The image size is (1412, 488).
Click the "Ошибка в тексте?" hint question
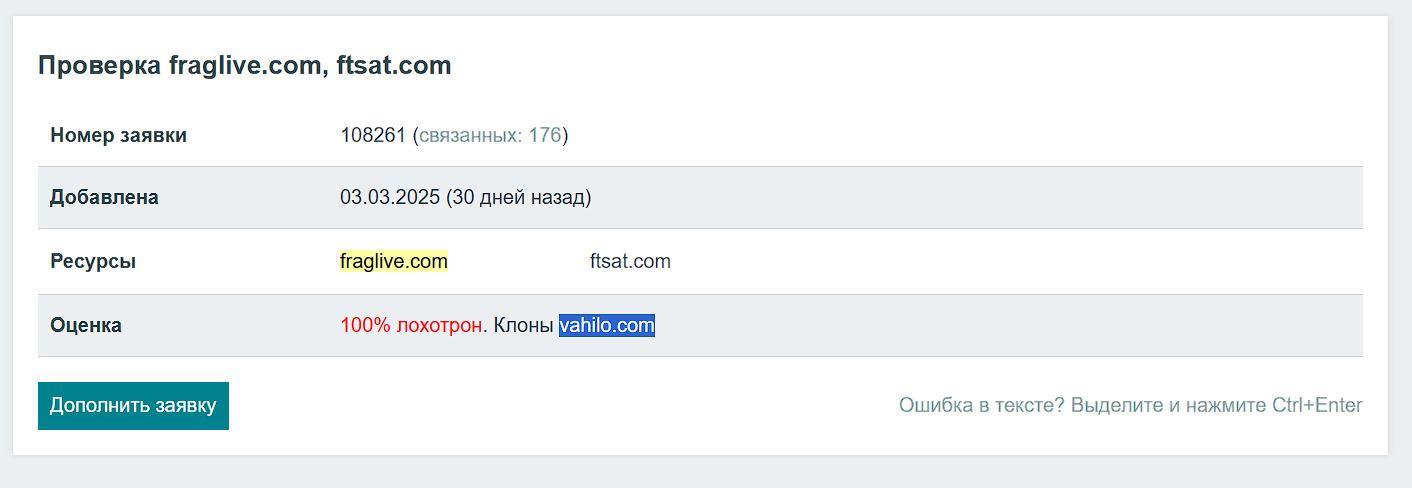coord(981,406)
